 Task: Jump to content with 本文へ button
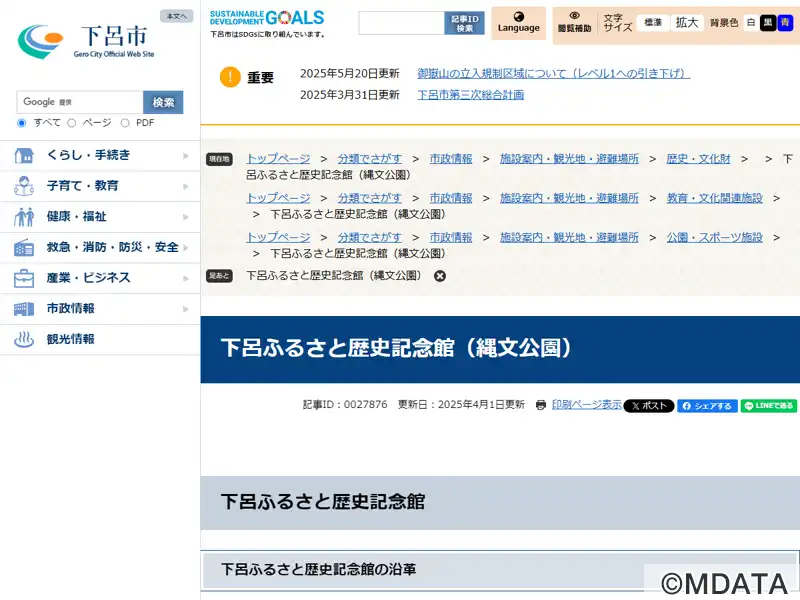(x=177, y=16)
